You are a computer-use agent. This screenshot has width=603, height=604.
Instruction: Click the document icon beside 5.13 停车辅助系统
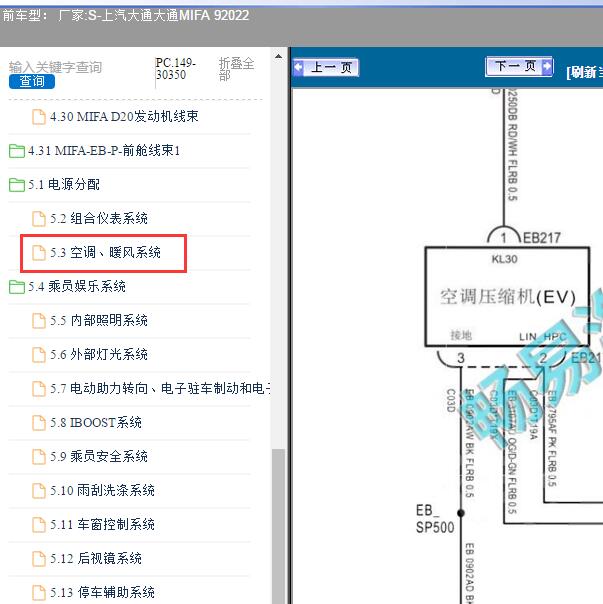coord(39,592)
